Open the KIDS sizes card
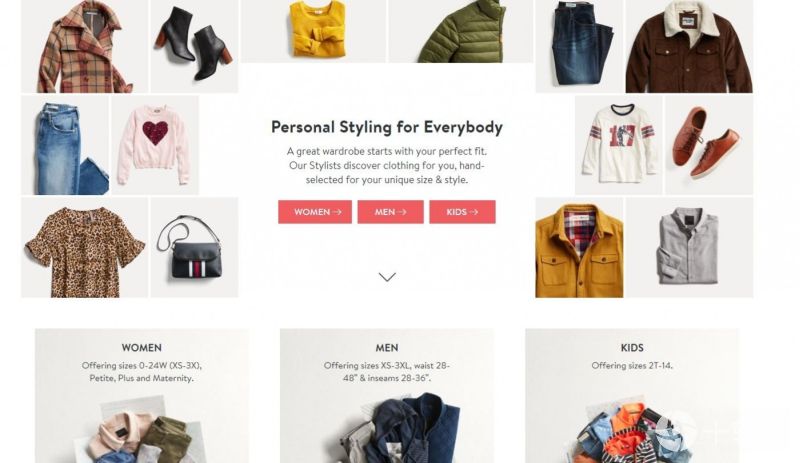 point(632,396)
